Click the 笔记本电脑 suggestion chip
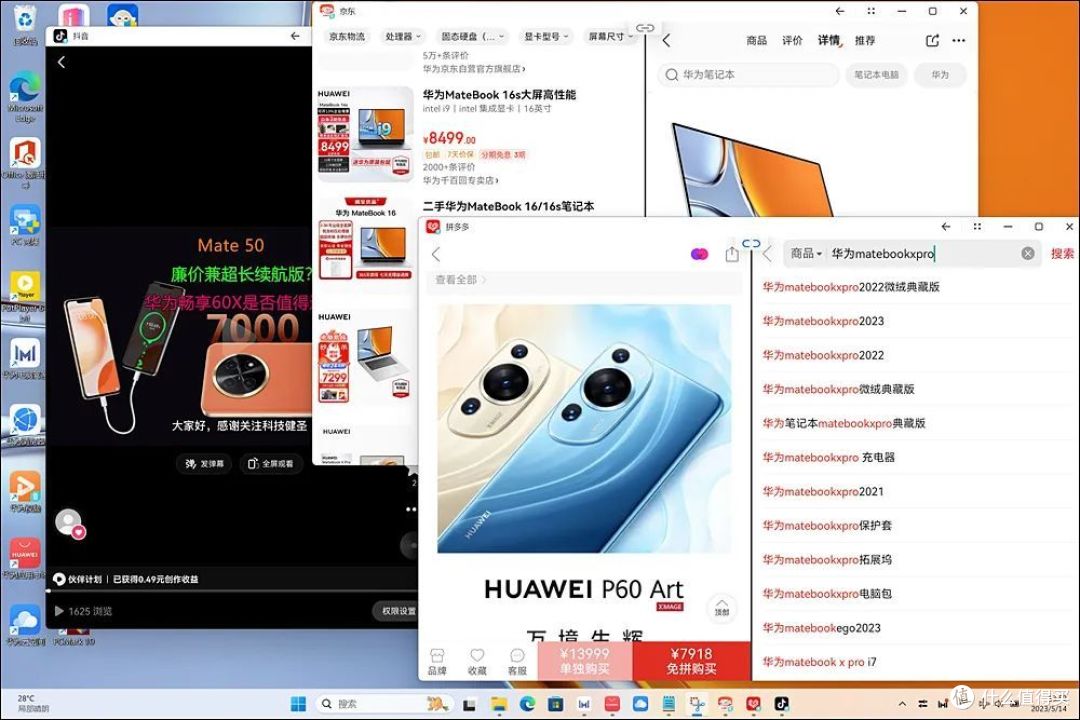 (876, 74)
